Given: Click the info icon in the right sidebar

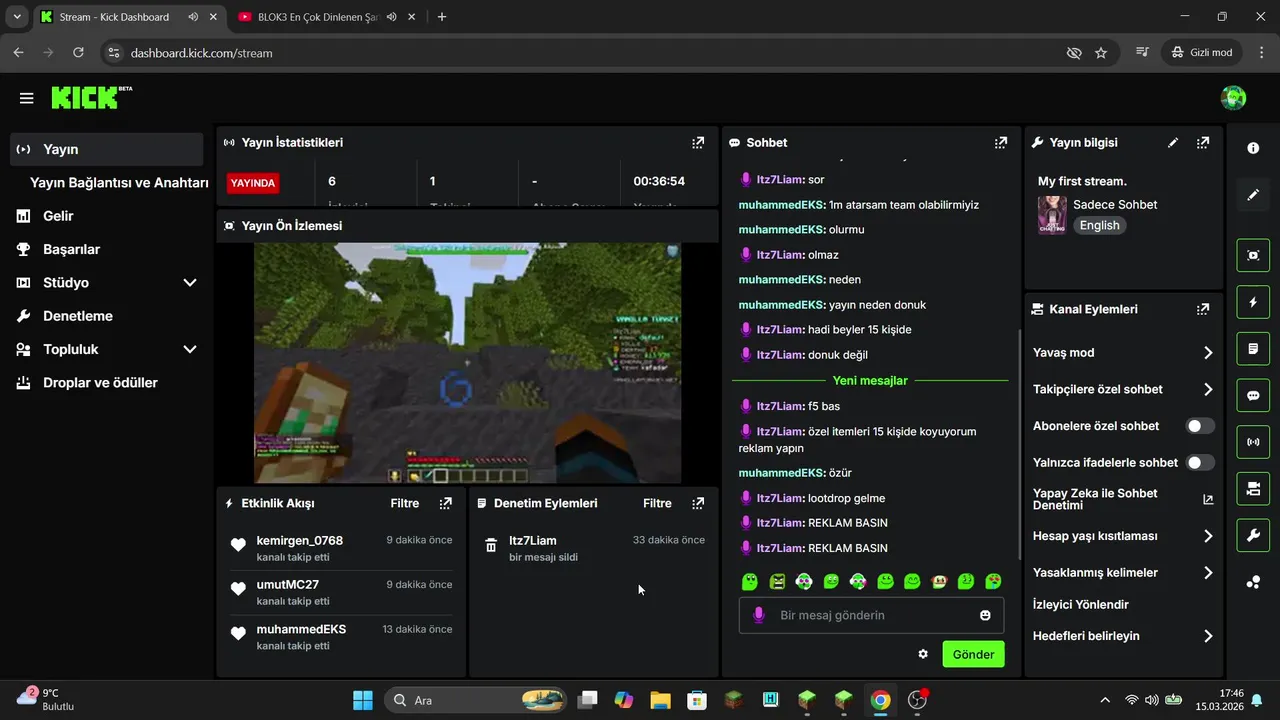Looking at the screenshot, I should 1253,148.
